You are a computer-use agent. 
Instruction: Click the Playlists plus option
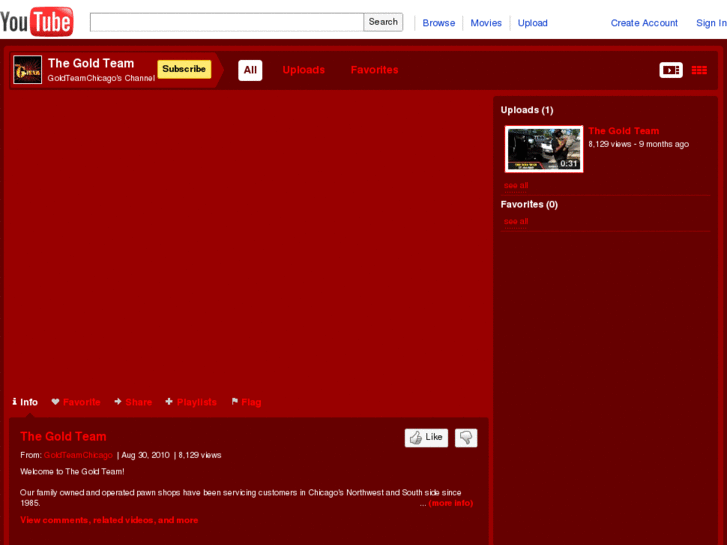191,402
